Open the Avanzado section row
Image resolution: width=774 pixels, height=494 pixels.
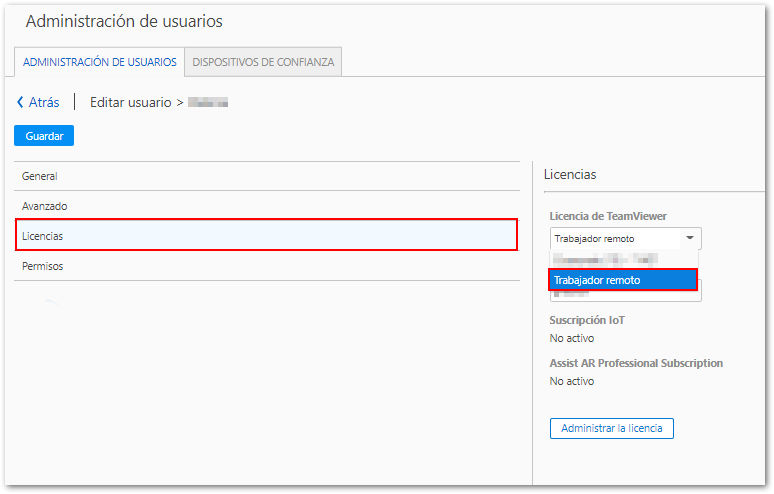pyautogui.click(x=267, y=206)
